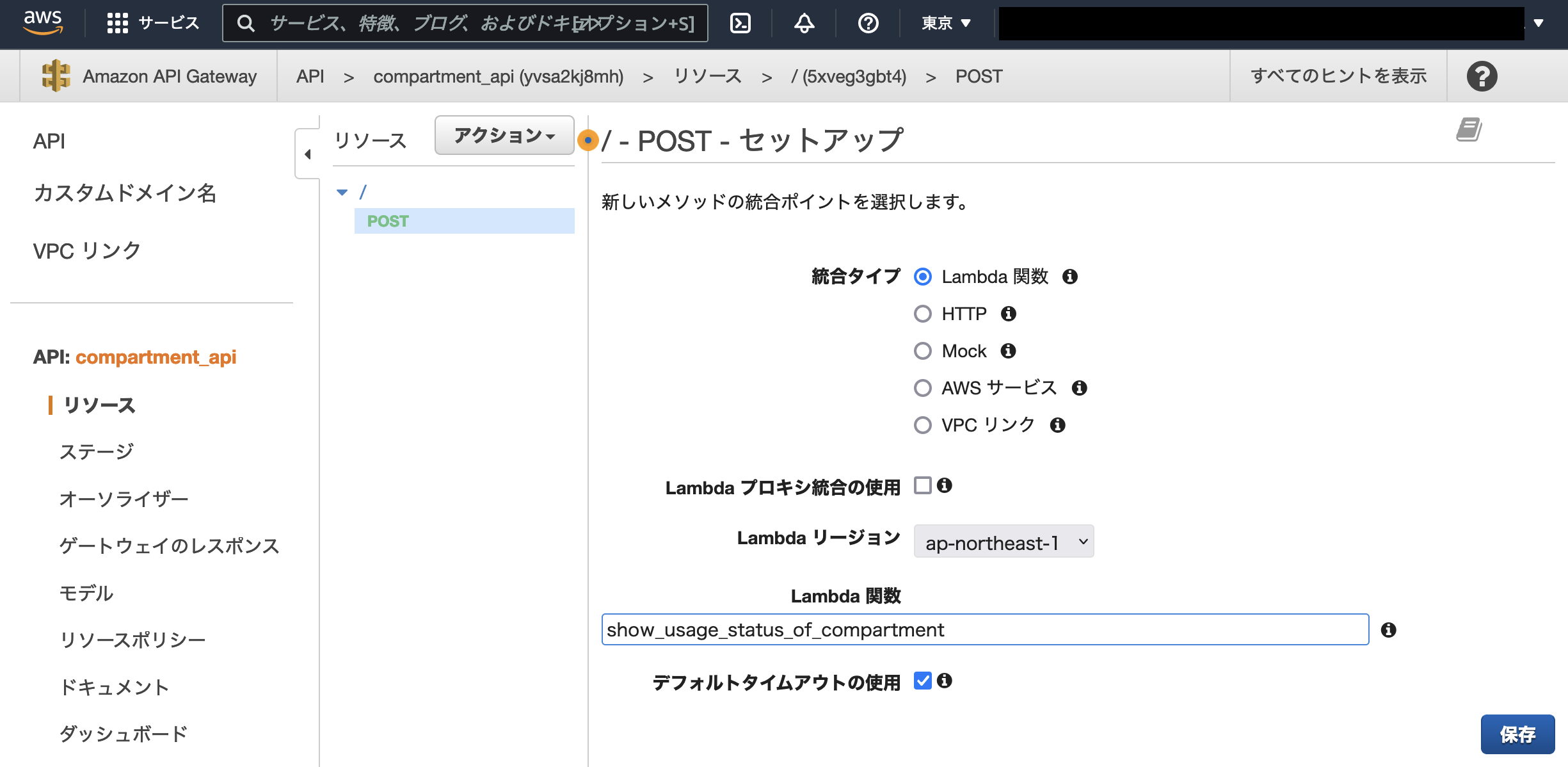1568x767 pixels.
Task: Go to ステージ in the sidebar
Action: click(x=96, y=451)
